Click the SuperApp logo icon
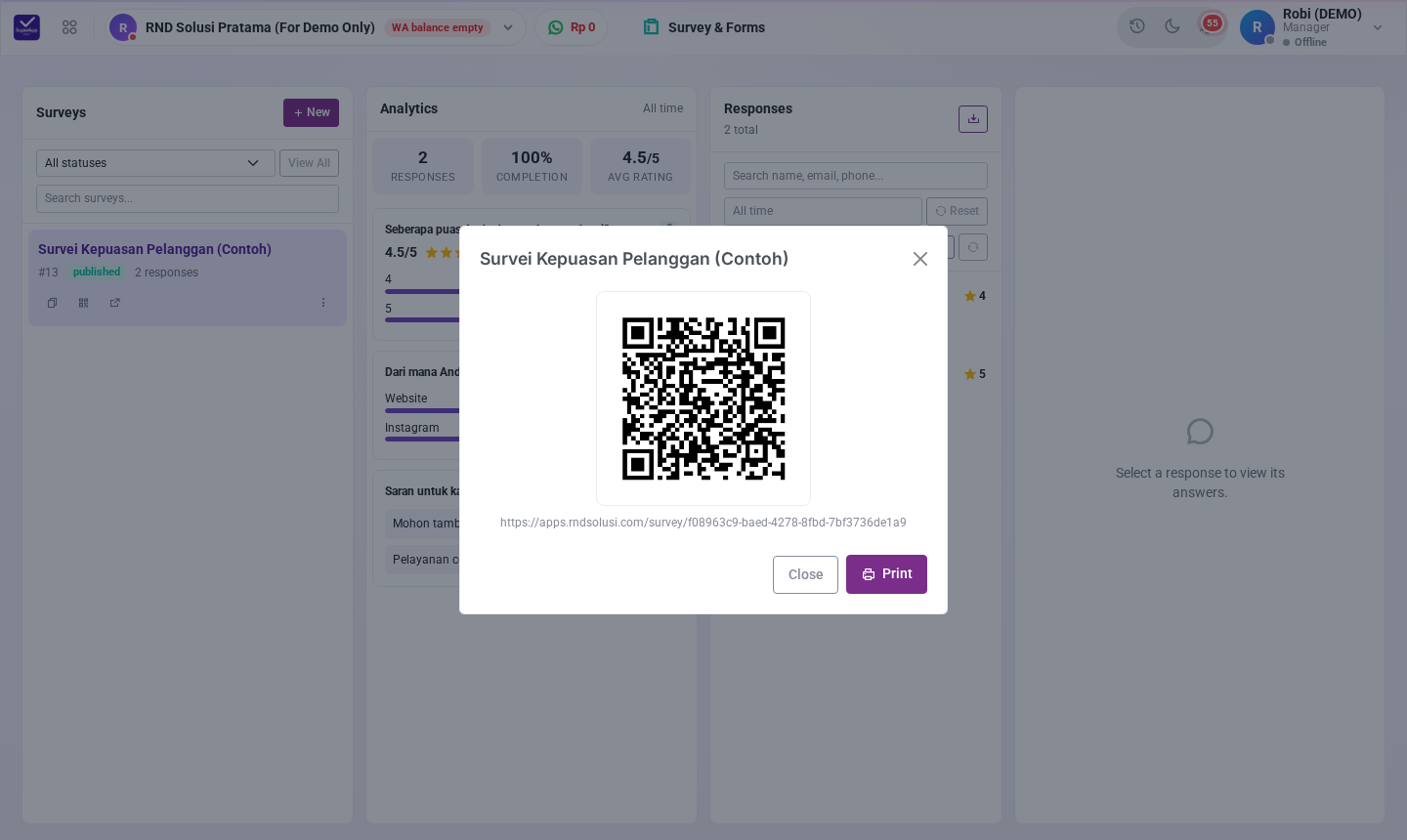1407x840 pixels. pos(27,27)
